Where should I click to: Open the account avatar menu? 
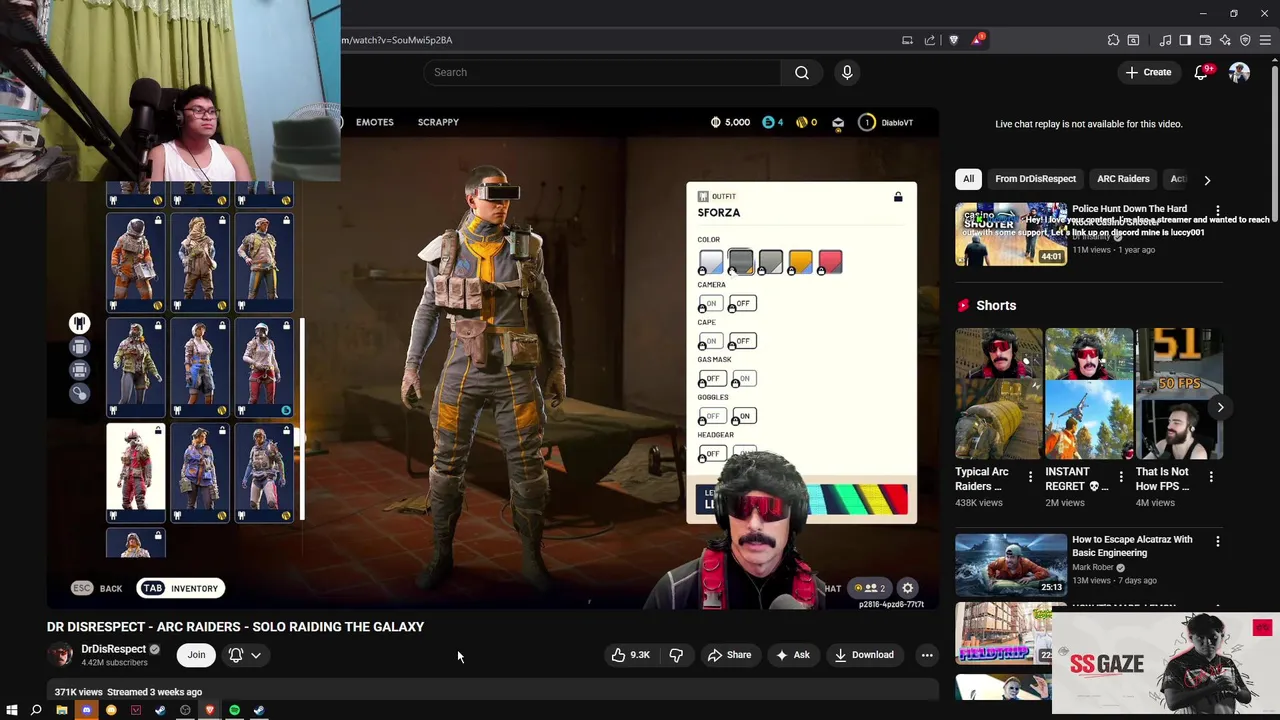click(1239, 72)
